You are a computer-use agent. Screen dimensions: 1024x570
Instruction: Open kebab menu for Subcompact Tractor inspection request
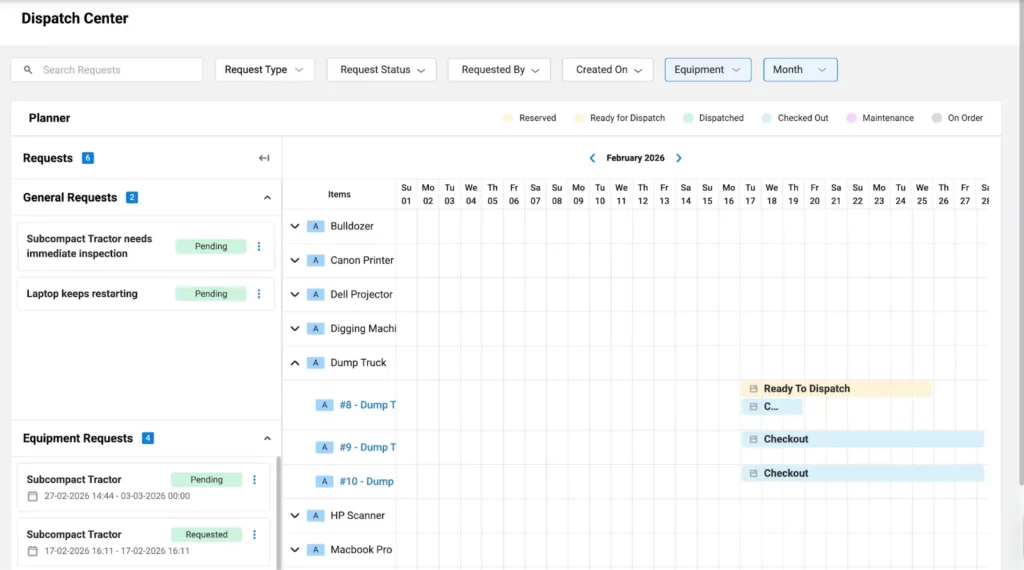coord(259,246)
